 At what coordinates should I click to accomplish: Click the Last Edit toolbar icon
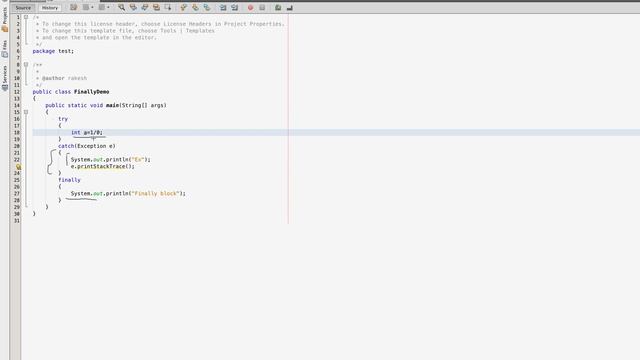point(73,7)
